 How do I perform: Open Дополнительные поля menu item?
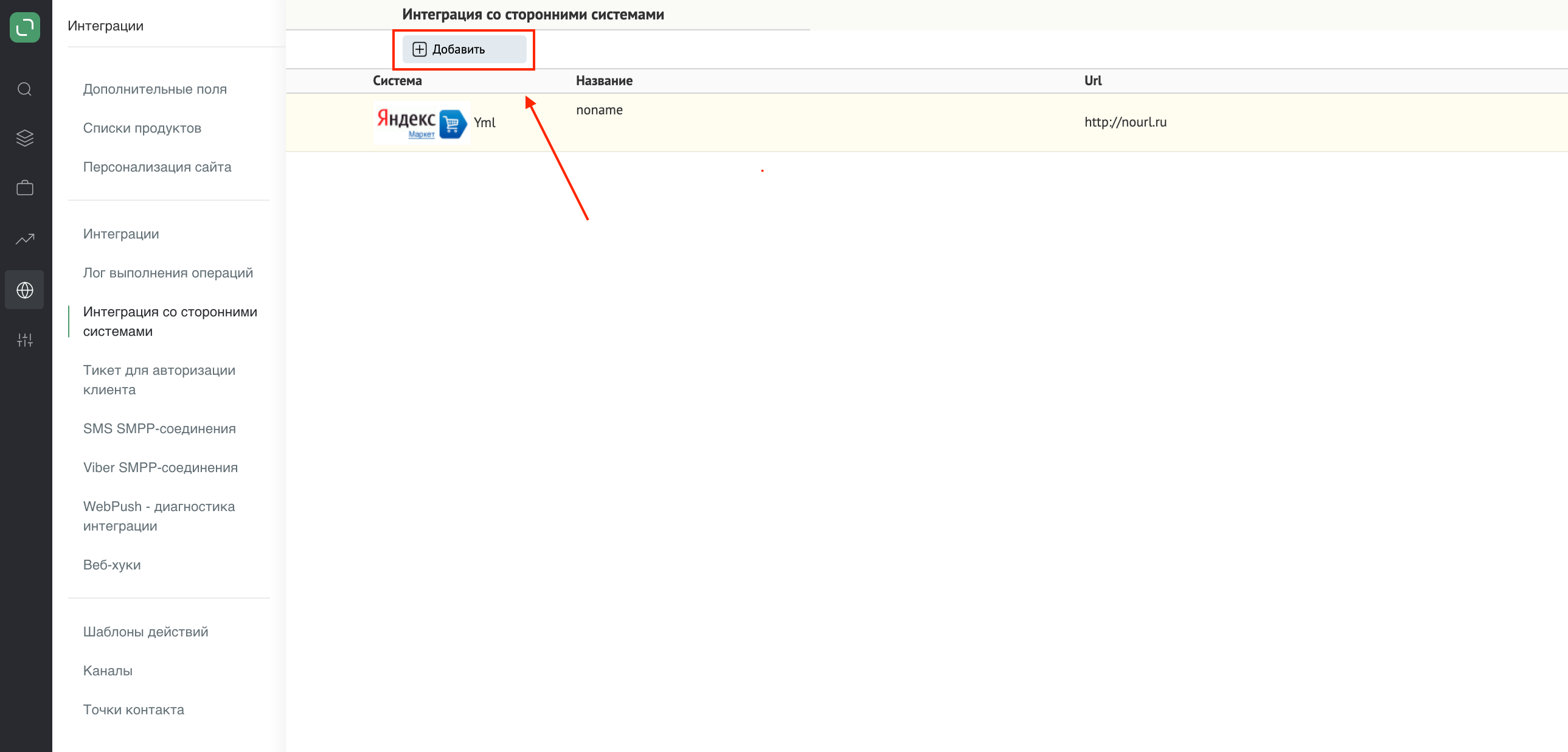[x=154, y=89]
